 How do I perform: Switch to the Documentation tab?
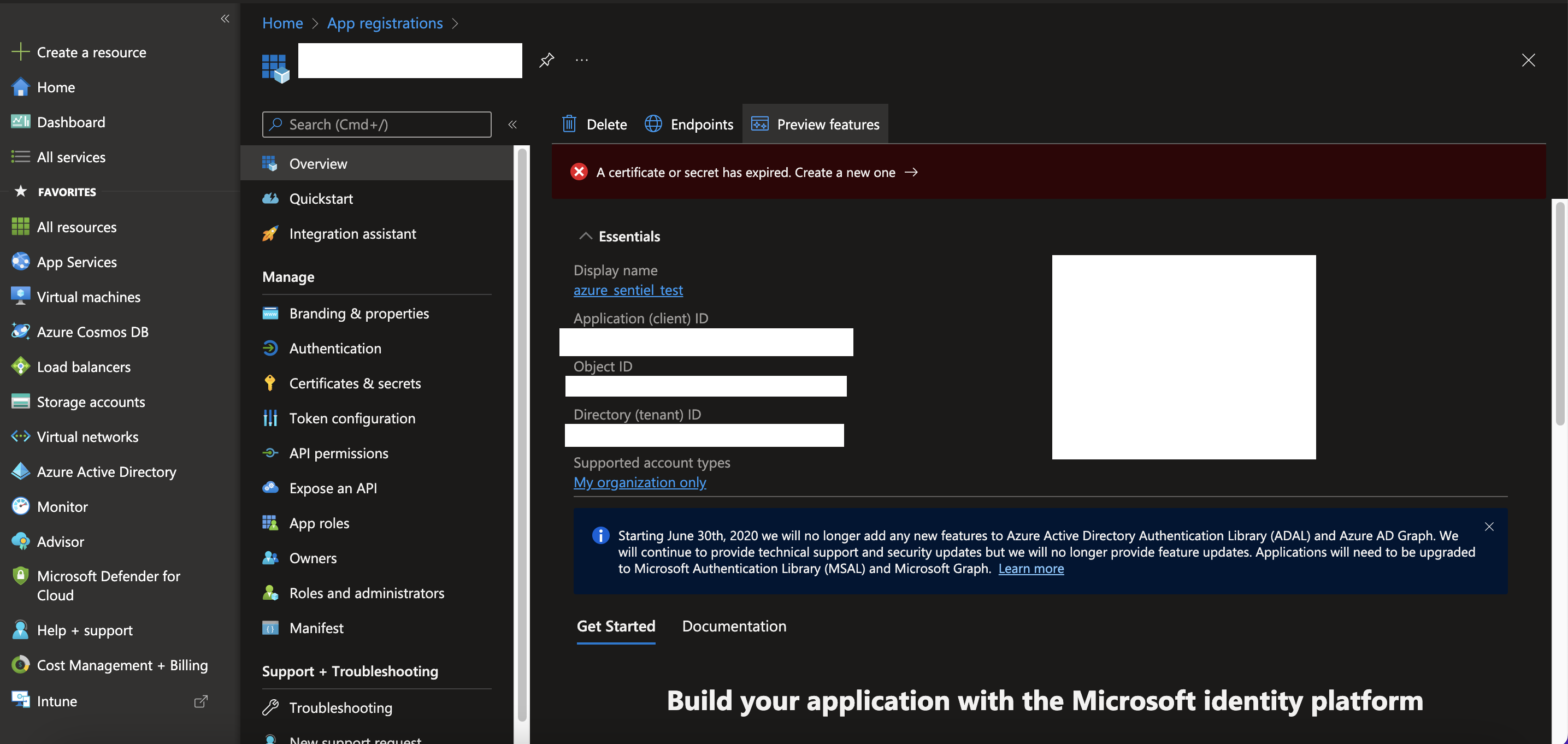coord(734,626)
